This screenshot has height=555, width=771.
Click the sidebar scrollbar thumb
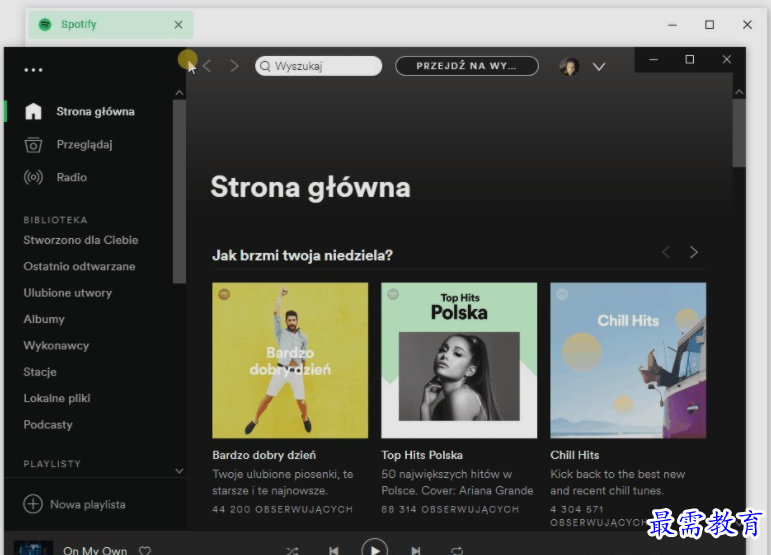(179, 192)
